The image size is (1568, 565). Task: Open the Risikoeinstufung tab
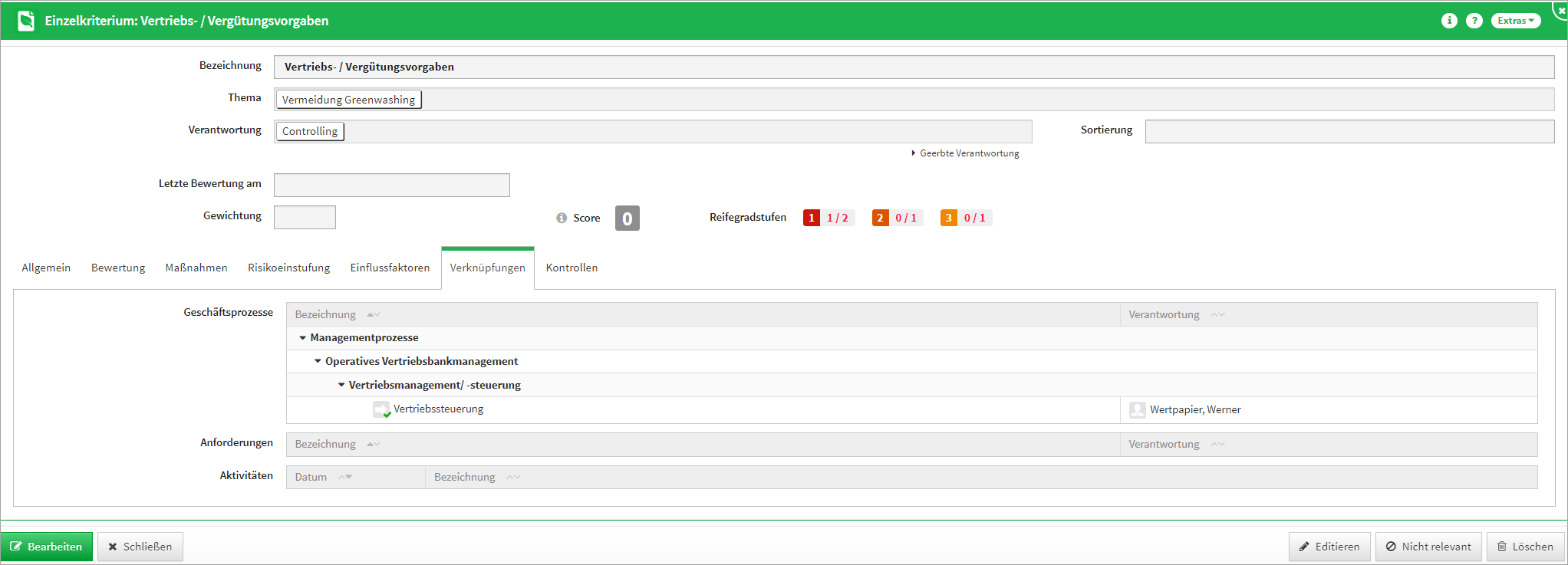(288, 268)
